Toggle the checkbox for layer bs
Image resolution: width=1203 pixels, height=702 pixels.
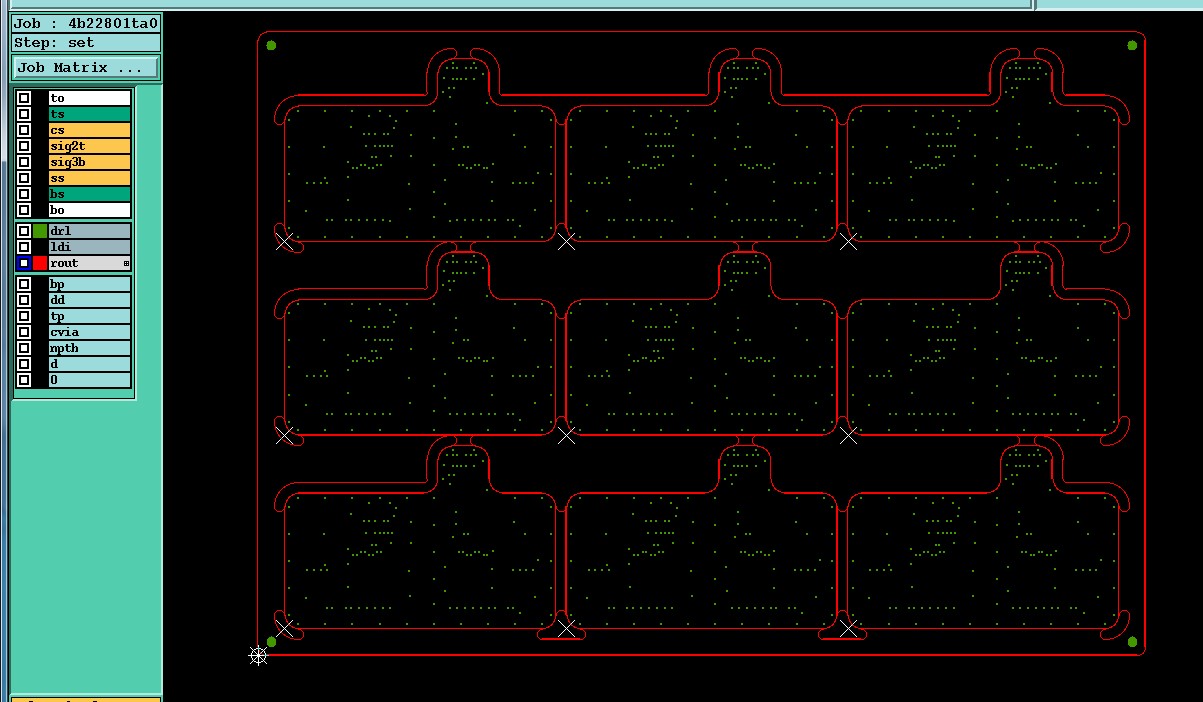pyautogui.click(x=24, y=194)
